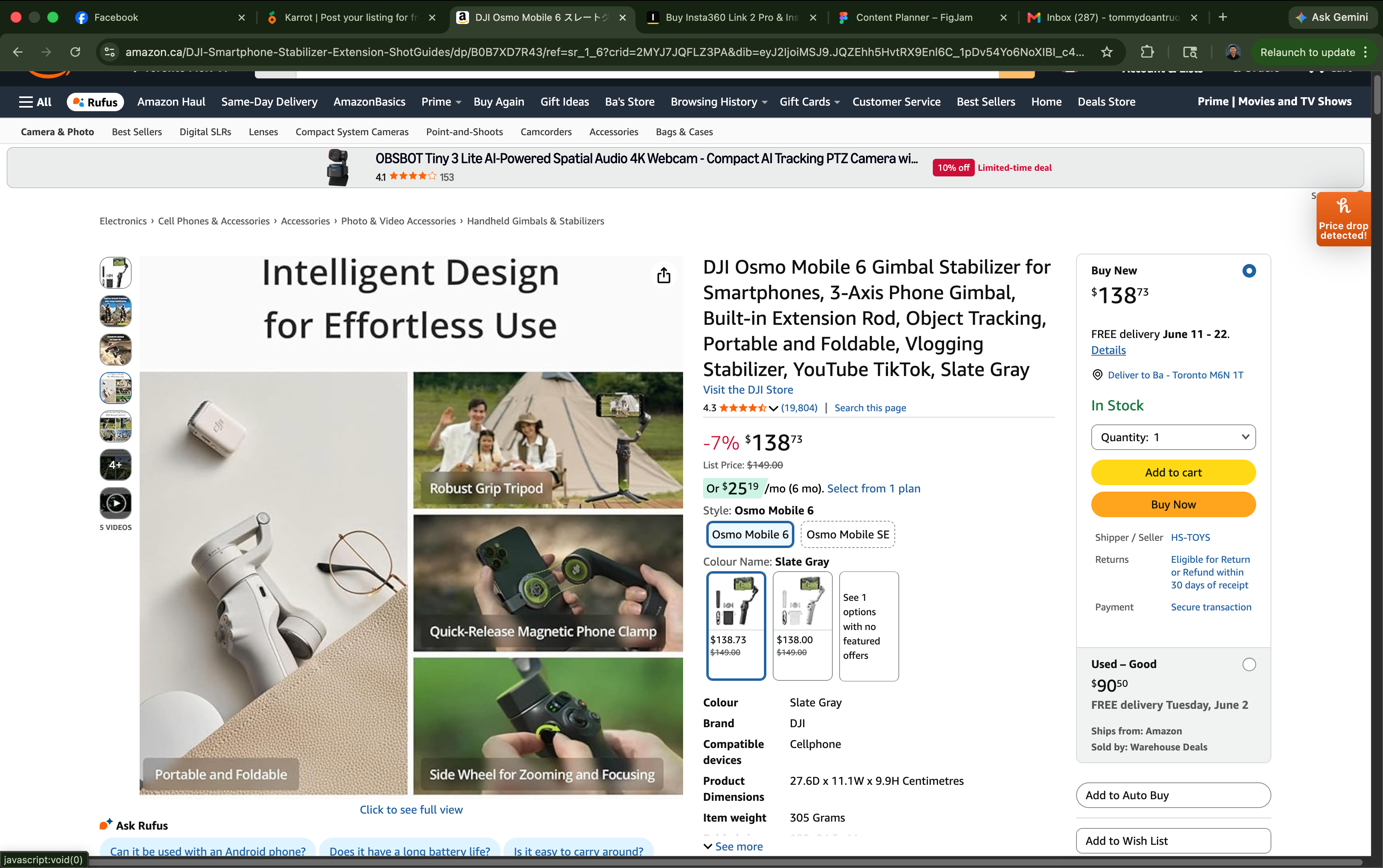
Task: Bookmark this page with the star icon
Action: point(1107,52)
